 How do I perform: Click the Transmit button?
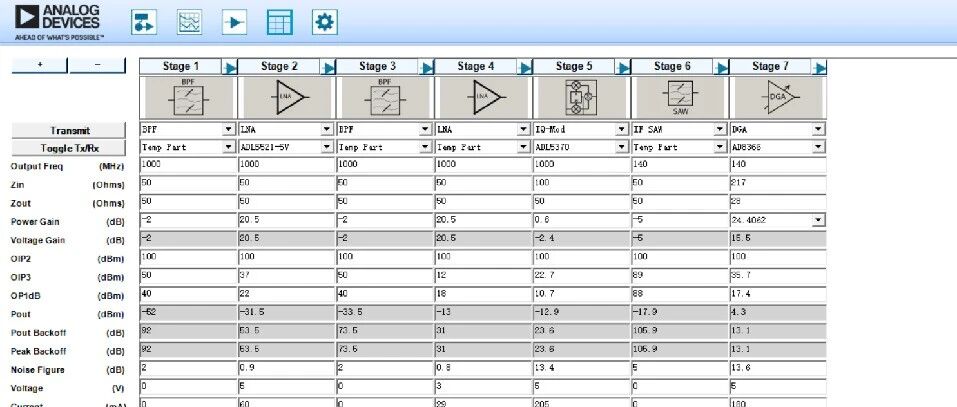click(x=69, y=131)
